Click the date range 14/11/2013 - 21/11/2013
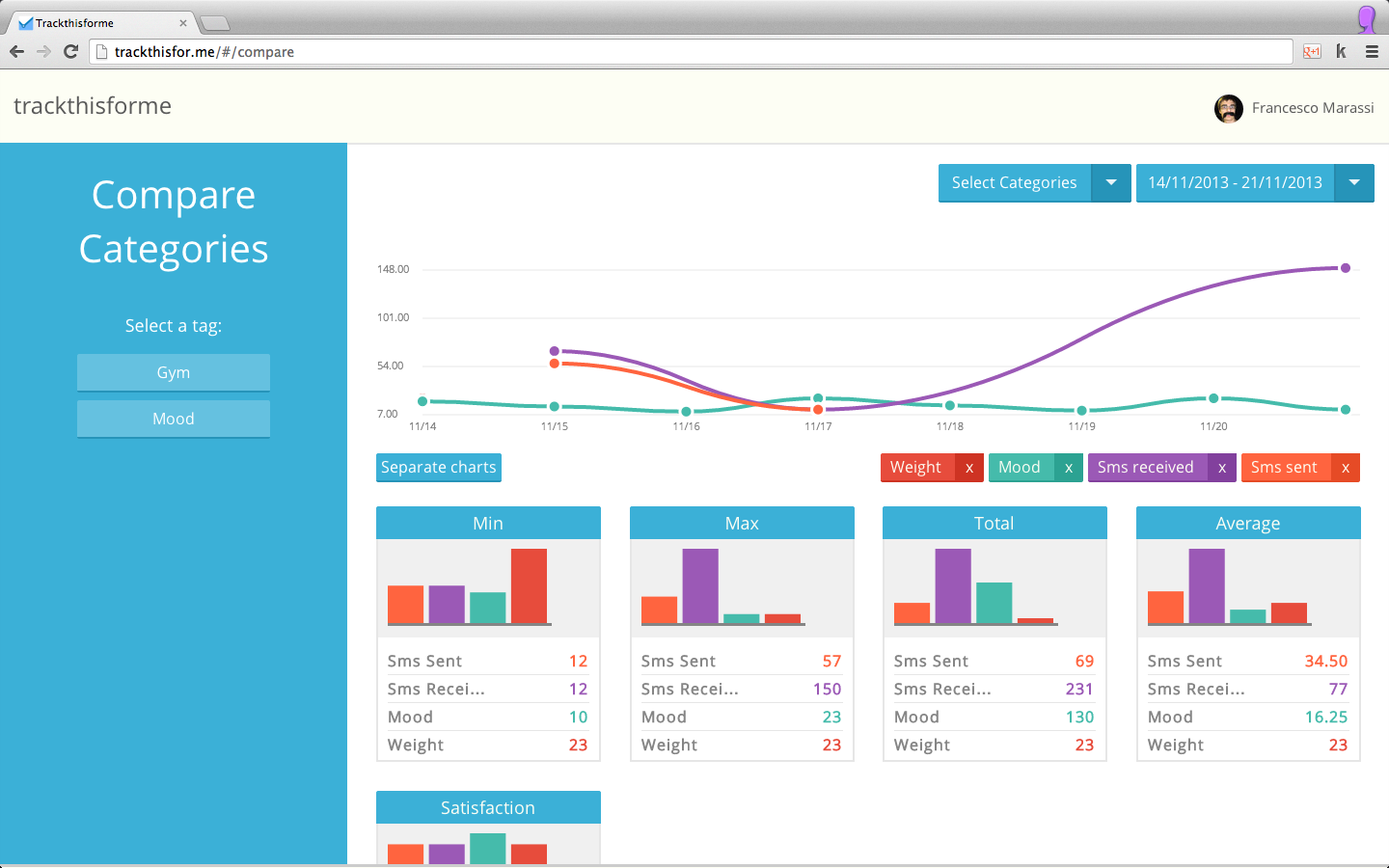Viewport: 1389px width, 868px height. tap(1235, 182)
